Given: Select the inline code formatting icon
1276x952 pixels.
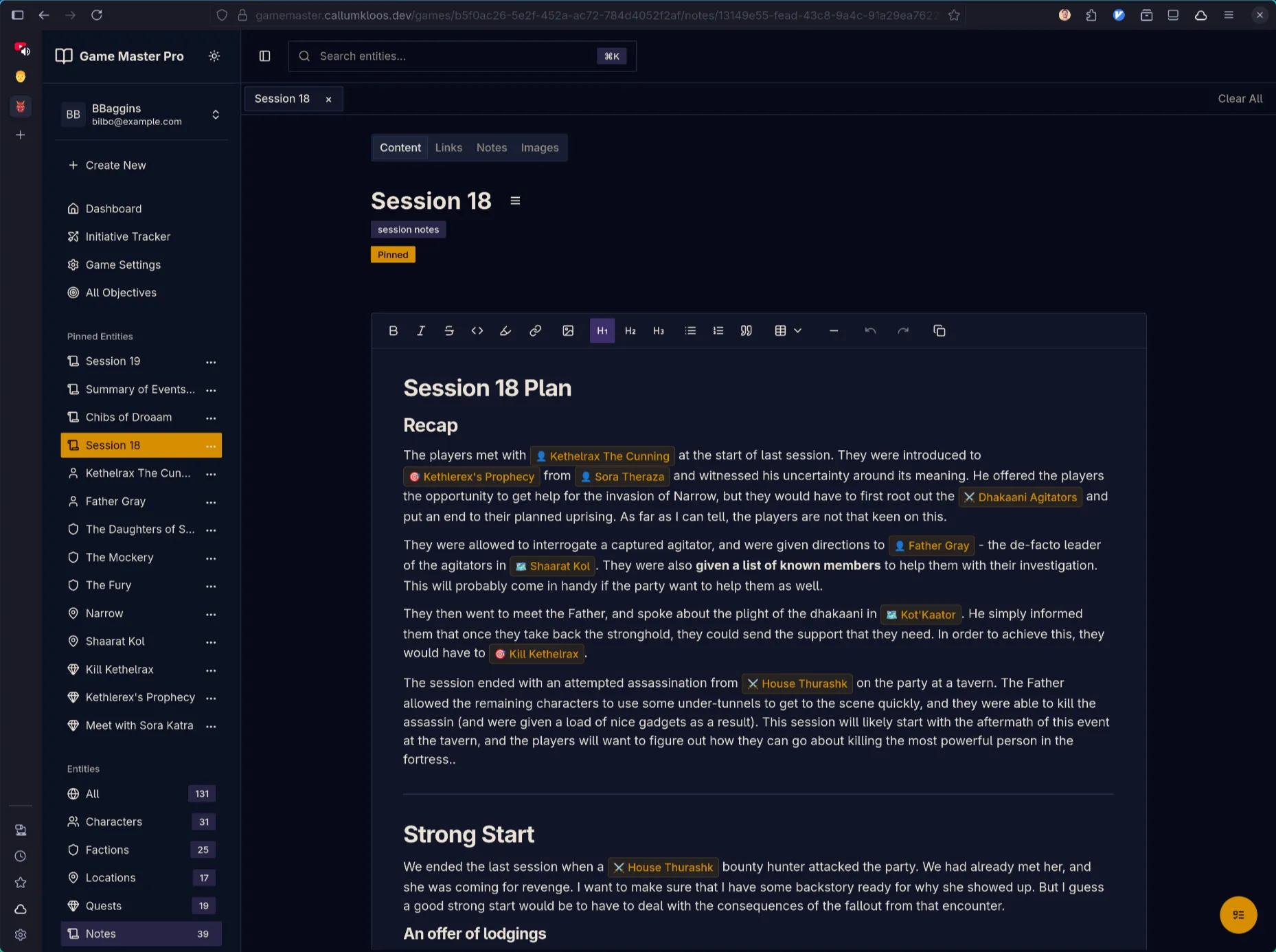Looking at the screenshot, I should pos(477,330).
